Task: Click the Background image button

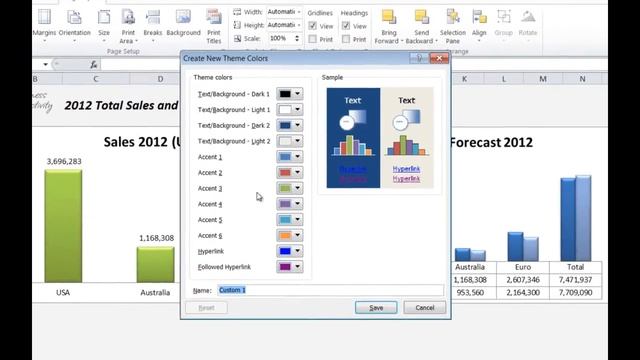Action: (183, 24)
